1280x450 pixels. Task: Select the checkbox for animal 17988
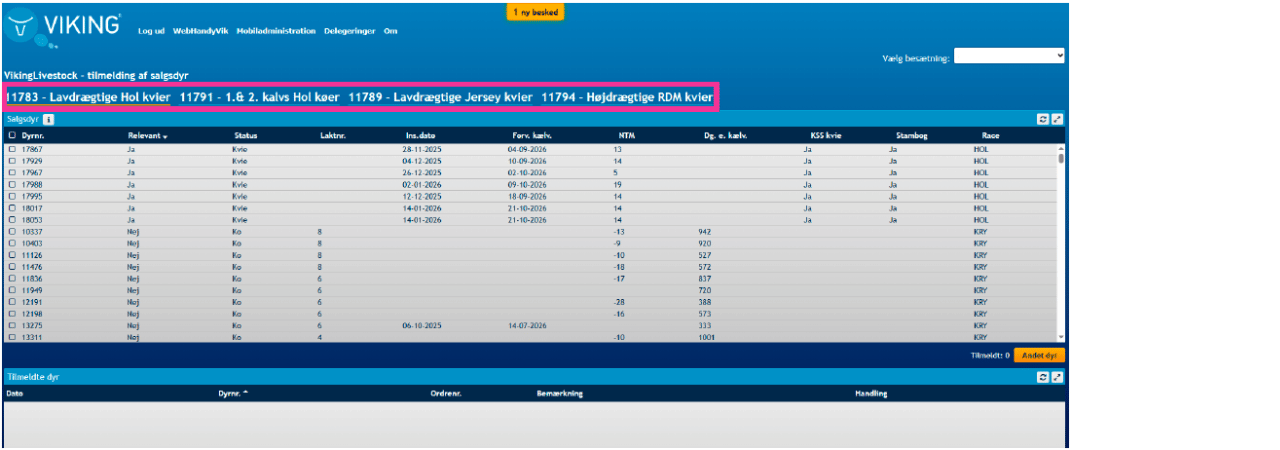point(12,184)
